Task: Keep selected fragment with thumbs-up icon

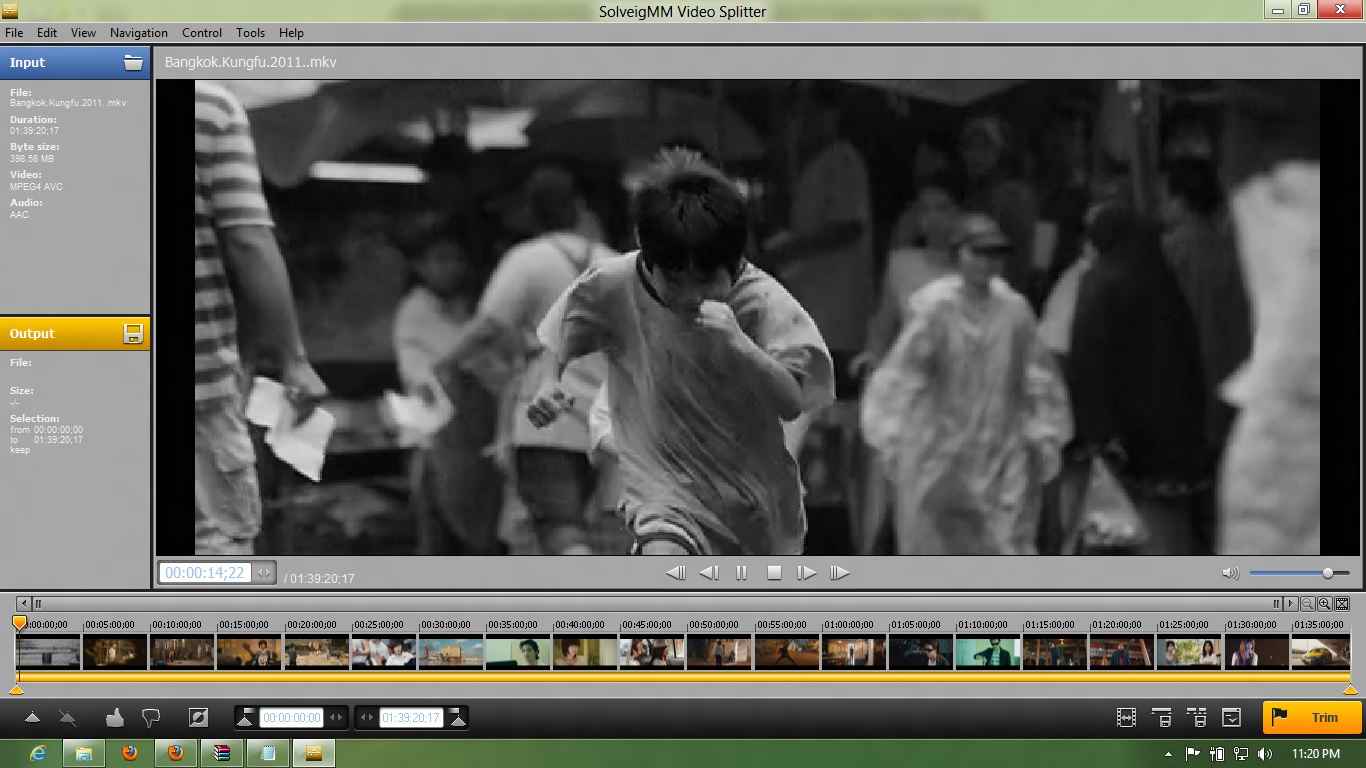Action: (x=114, y=717)
